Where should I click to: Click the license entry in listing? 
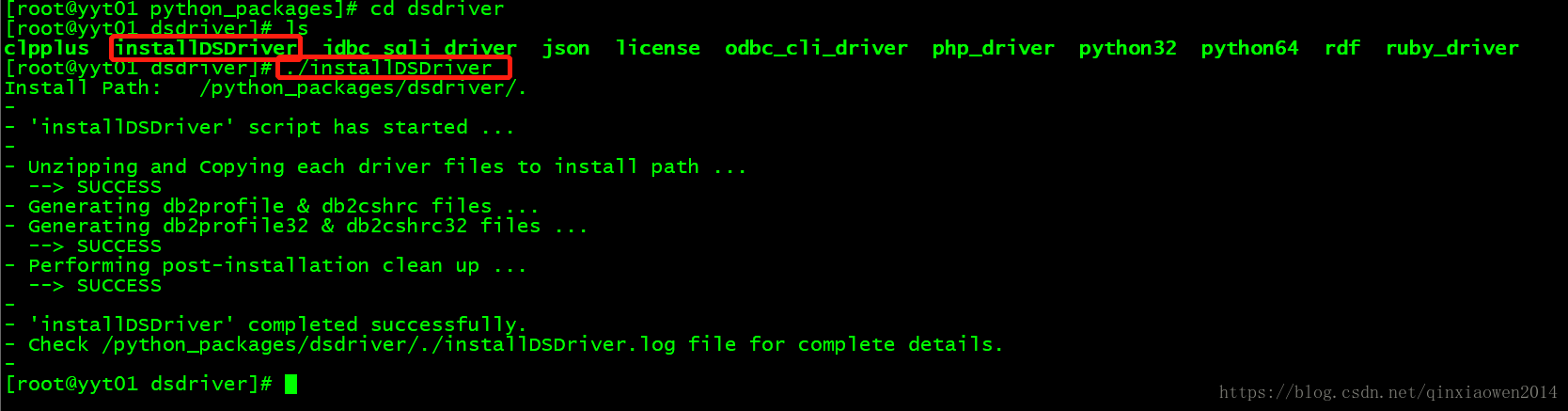pos(658,48)
